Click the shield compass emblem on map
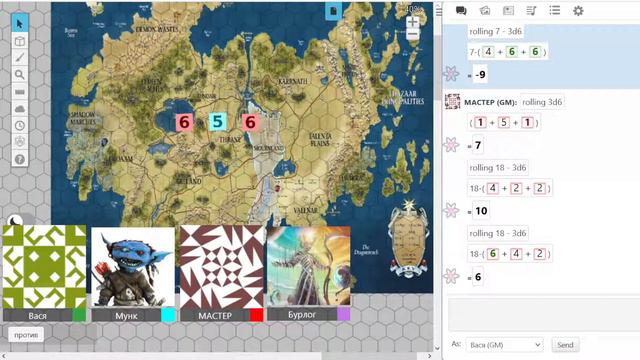 point(409,240)
